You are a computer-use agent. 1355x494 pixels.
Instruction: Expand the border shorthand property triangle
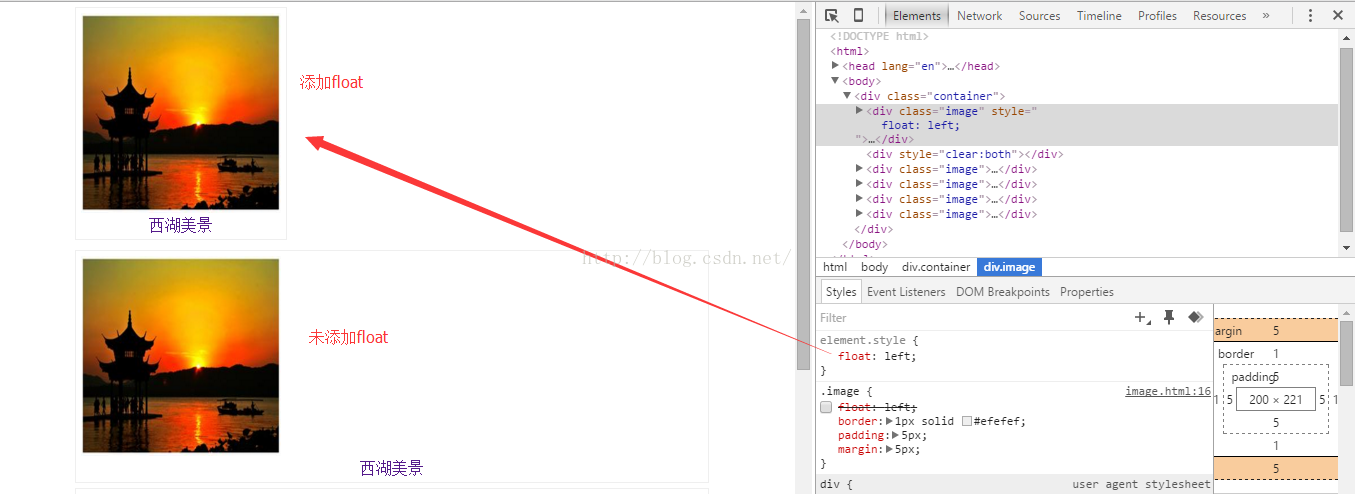889,421
